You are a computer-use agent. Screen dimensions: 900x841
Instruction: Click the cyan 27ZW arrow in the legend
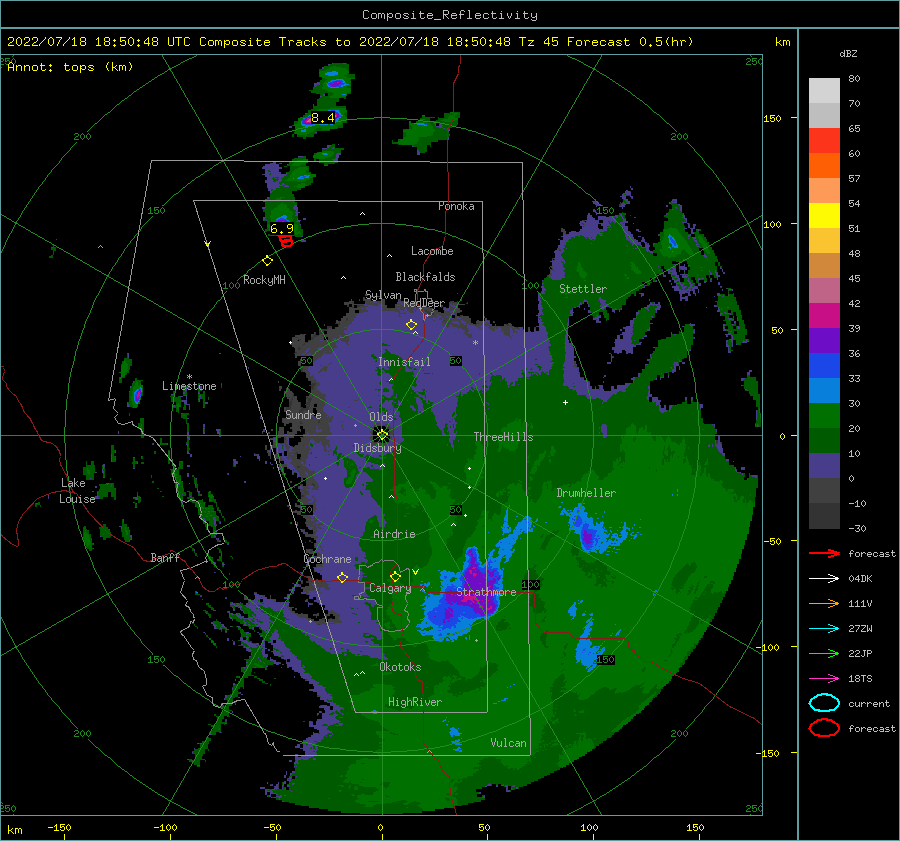click(x=824, y=629)
